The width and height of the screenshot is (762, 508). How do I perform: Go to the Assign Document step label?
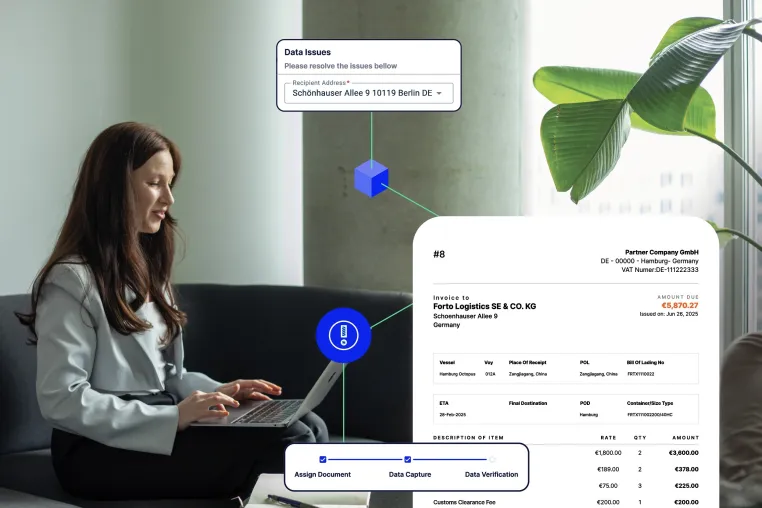click(x=323, y=474)
